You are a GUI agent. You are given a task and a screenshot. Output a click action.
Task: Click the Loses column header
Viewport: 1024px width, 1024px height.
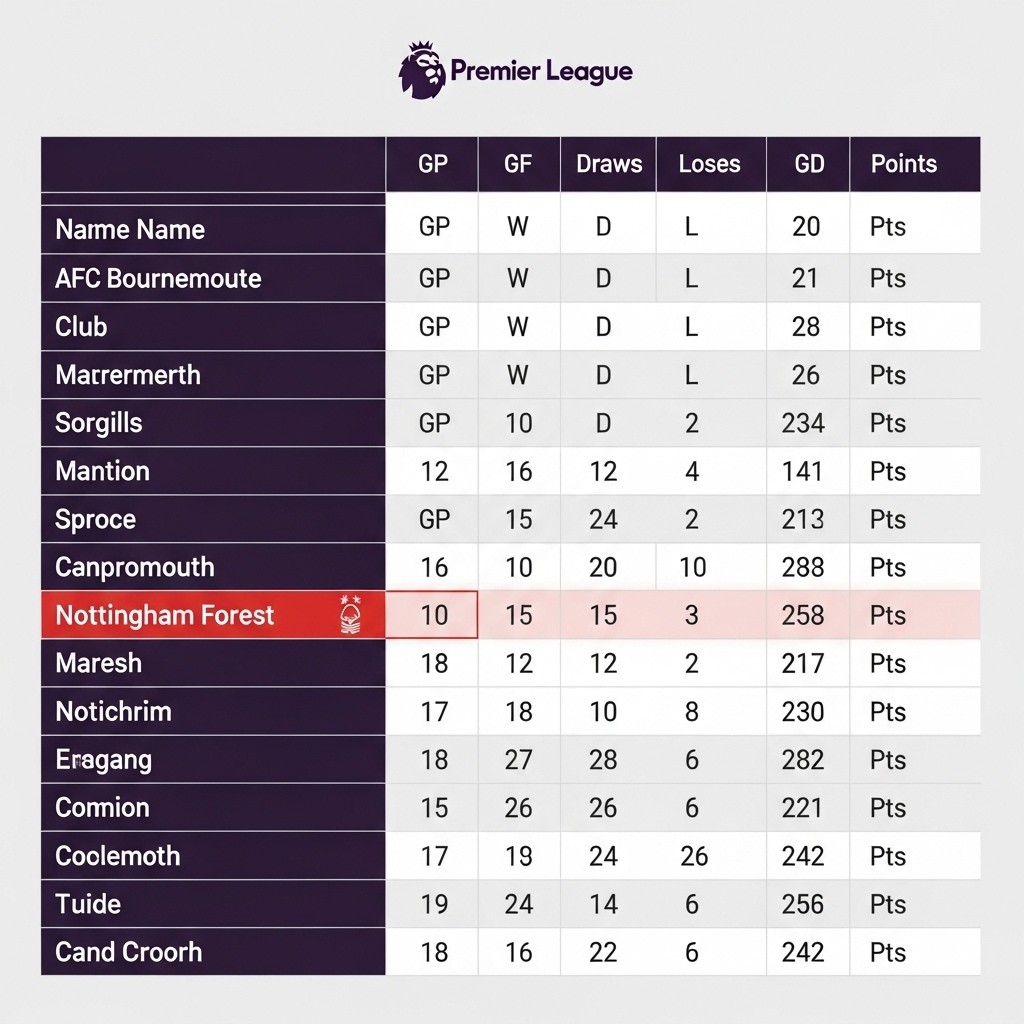[709, 164]
